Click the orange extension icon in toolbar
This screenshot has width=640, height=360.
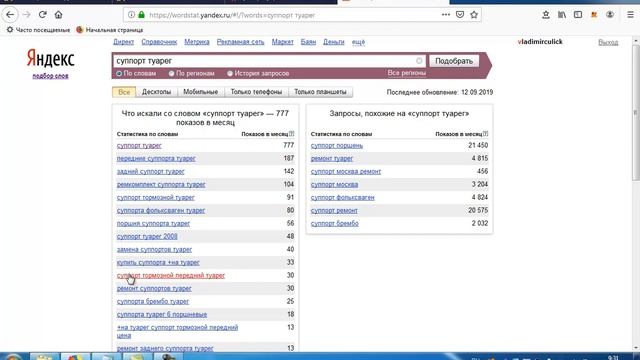click(594, 15)
